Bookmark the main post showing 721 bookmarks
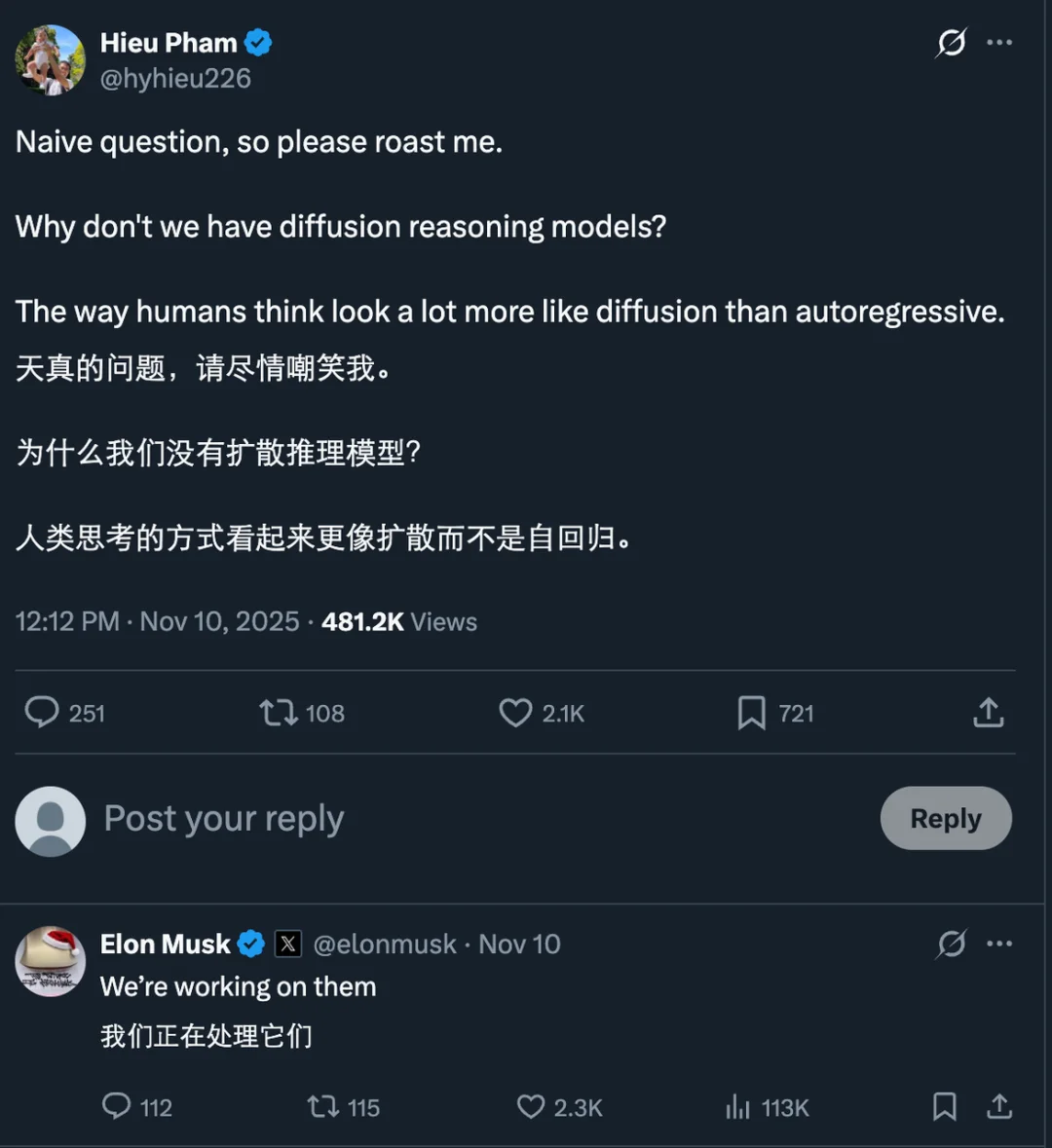Image resolution: width=1052 pixels, height=1148 pixels. pos(751,713)
